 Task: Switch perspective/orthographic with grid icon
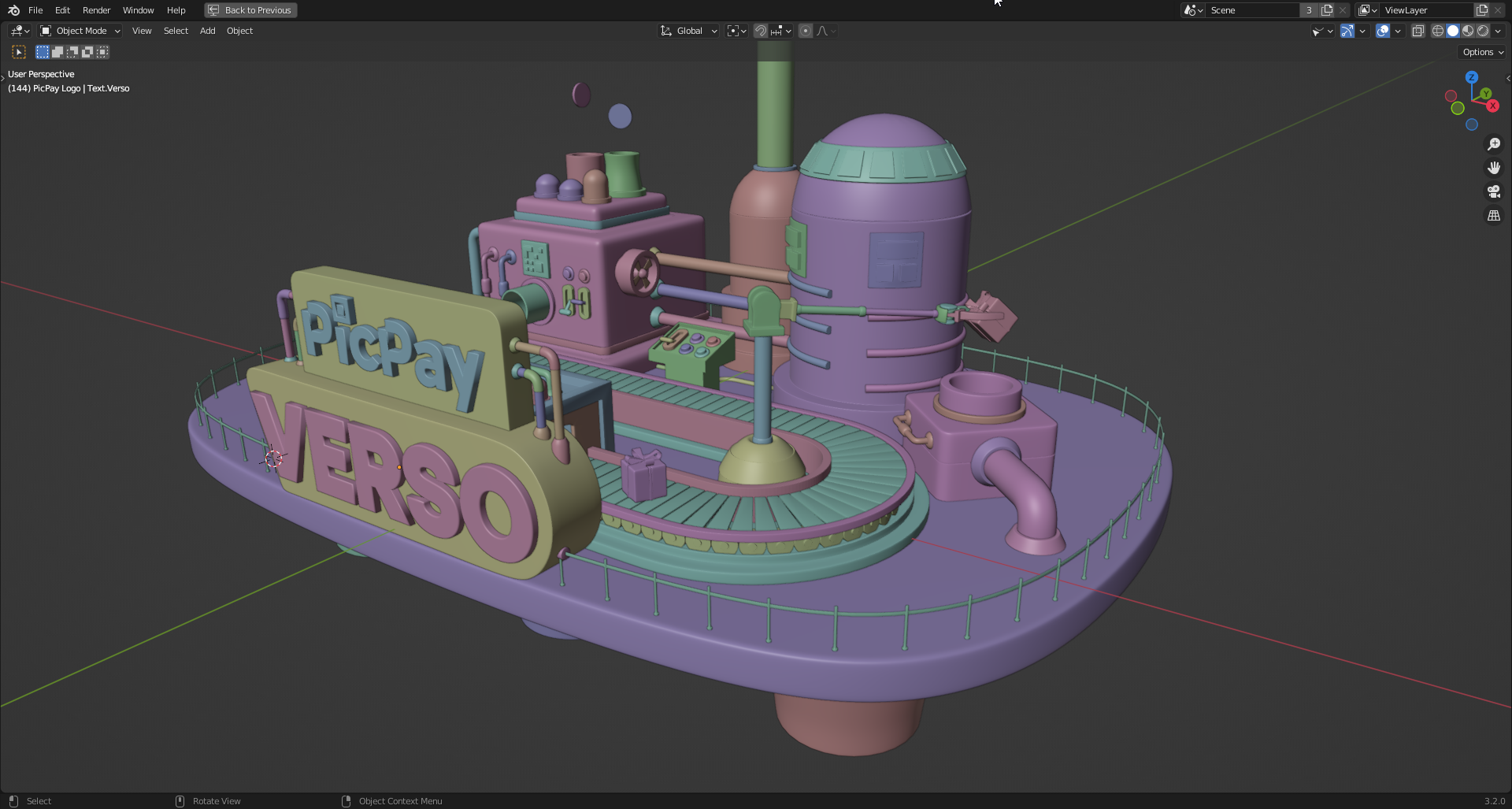[1493, 215]
